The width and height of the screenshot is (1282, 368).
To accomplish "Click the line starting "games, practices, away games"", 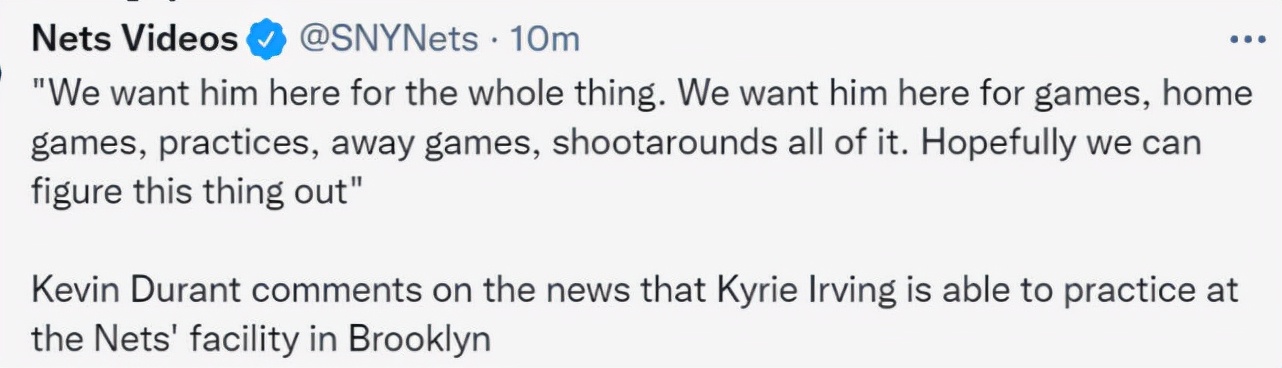I will click(616, 143).
